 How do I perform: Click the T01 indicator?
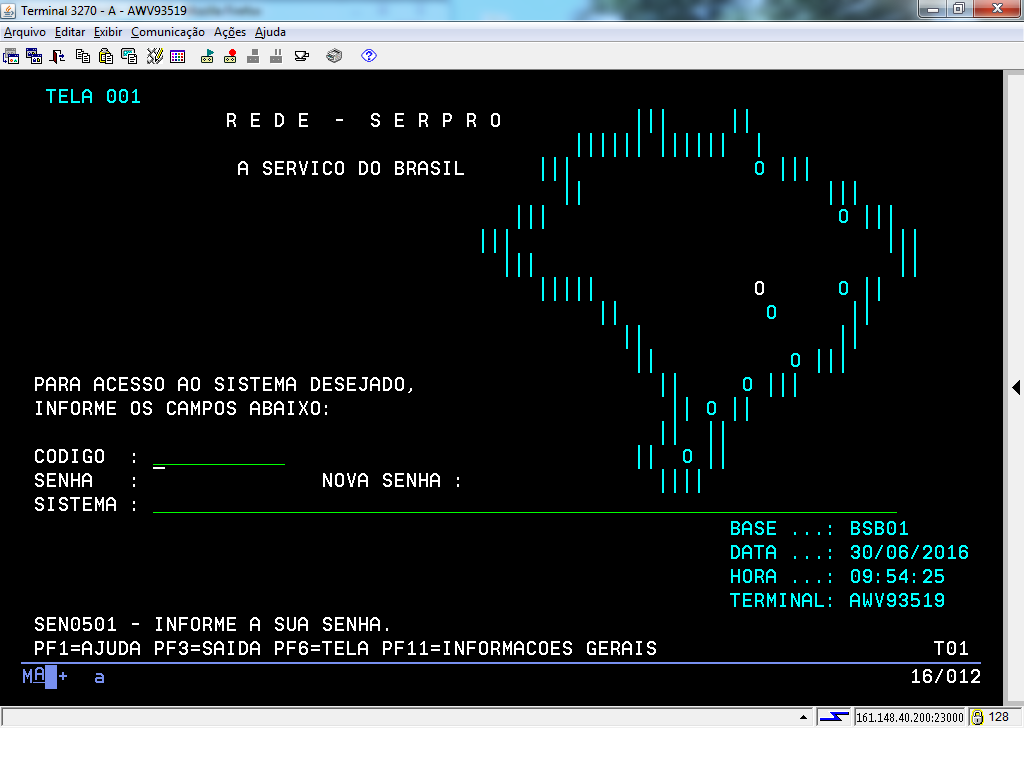pyautogui.click(x=951, y=648)
